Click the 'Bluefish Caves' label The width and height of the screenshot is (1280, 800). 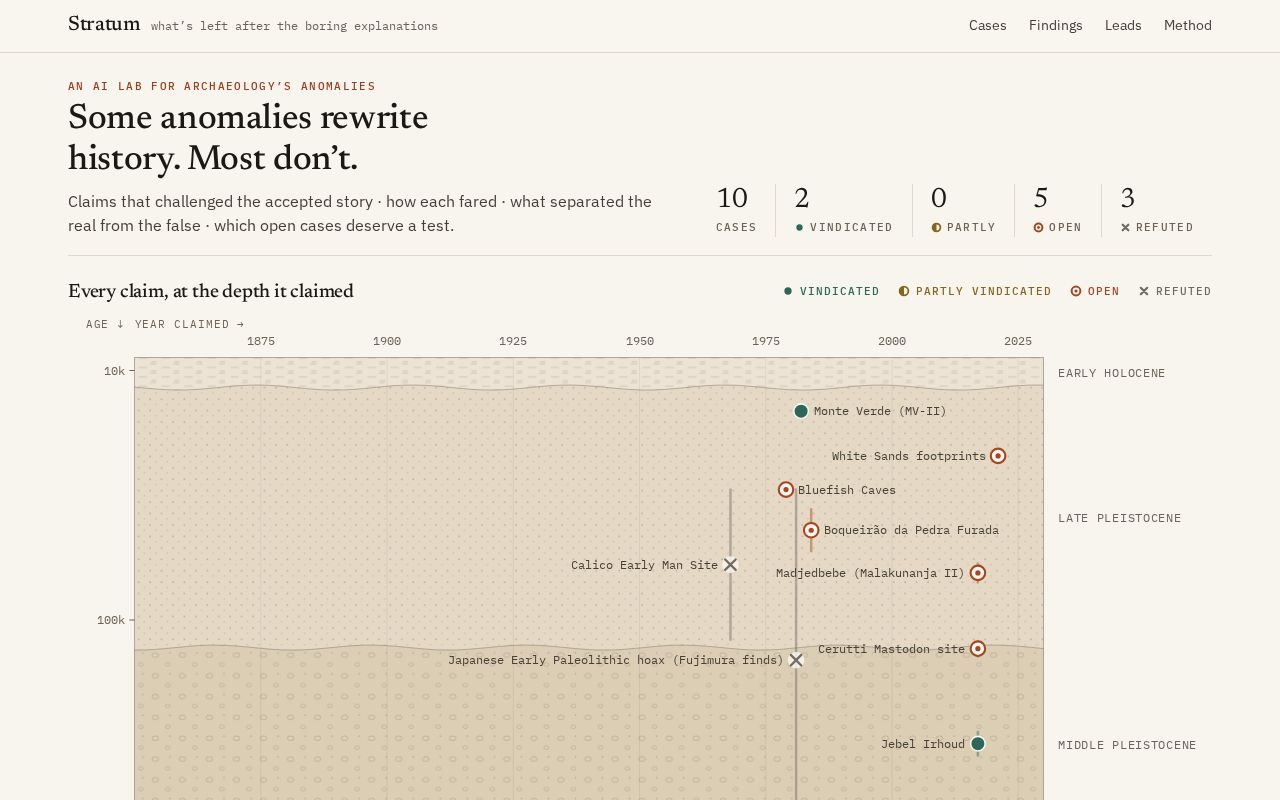click(x=847, y=490)
